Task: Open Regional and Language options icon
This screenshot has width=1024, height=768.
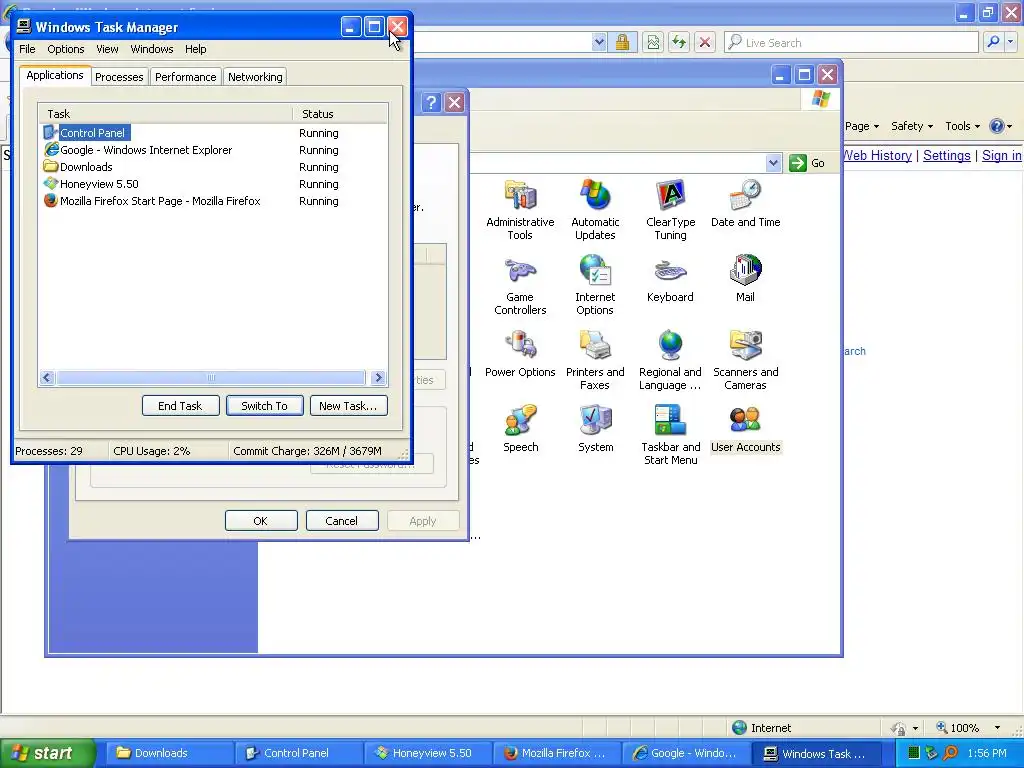Action: [x=670, y=360]
